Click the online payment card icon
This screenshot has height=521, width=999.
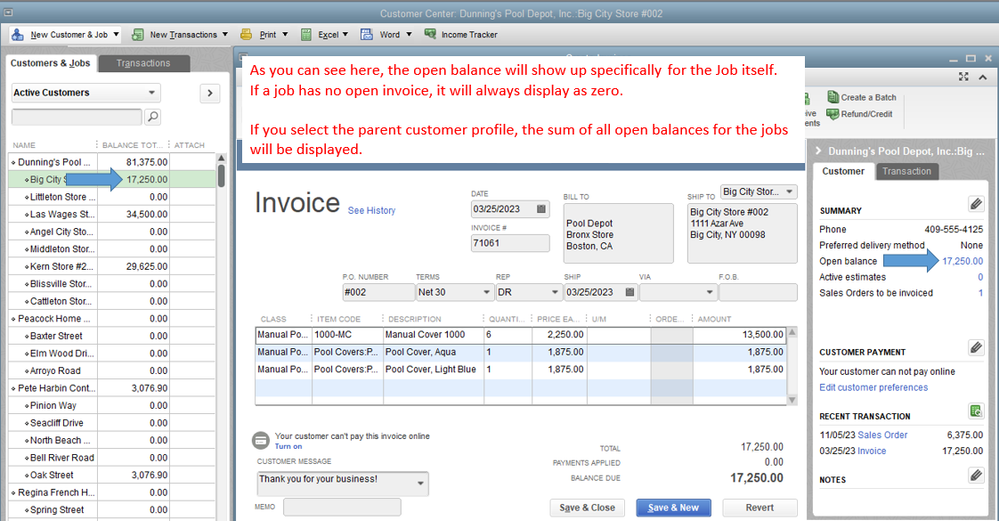point(261,440)
